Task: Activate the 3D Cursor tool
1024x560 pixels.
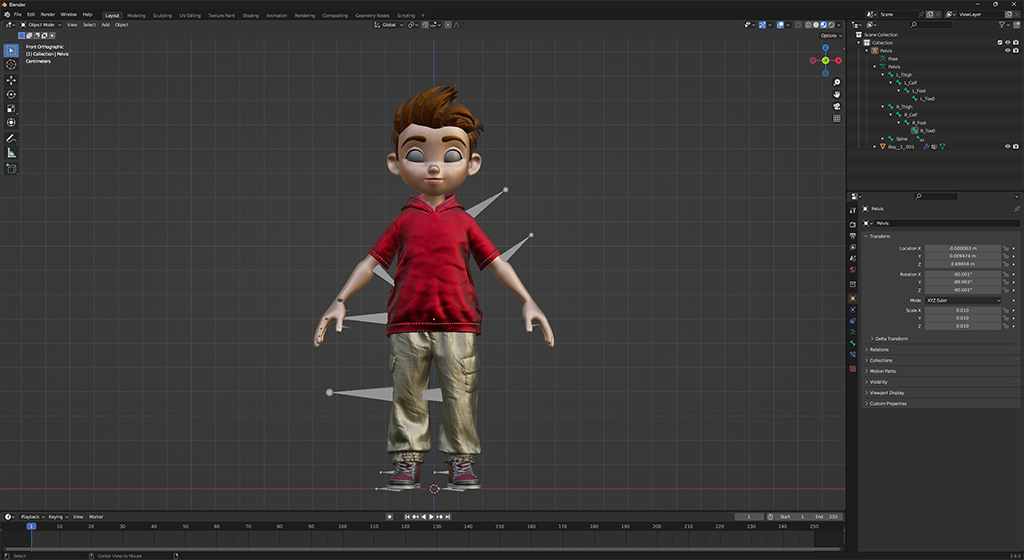Action: pos(11,65)
